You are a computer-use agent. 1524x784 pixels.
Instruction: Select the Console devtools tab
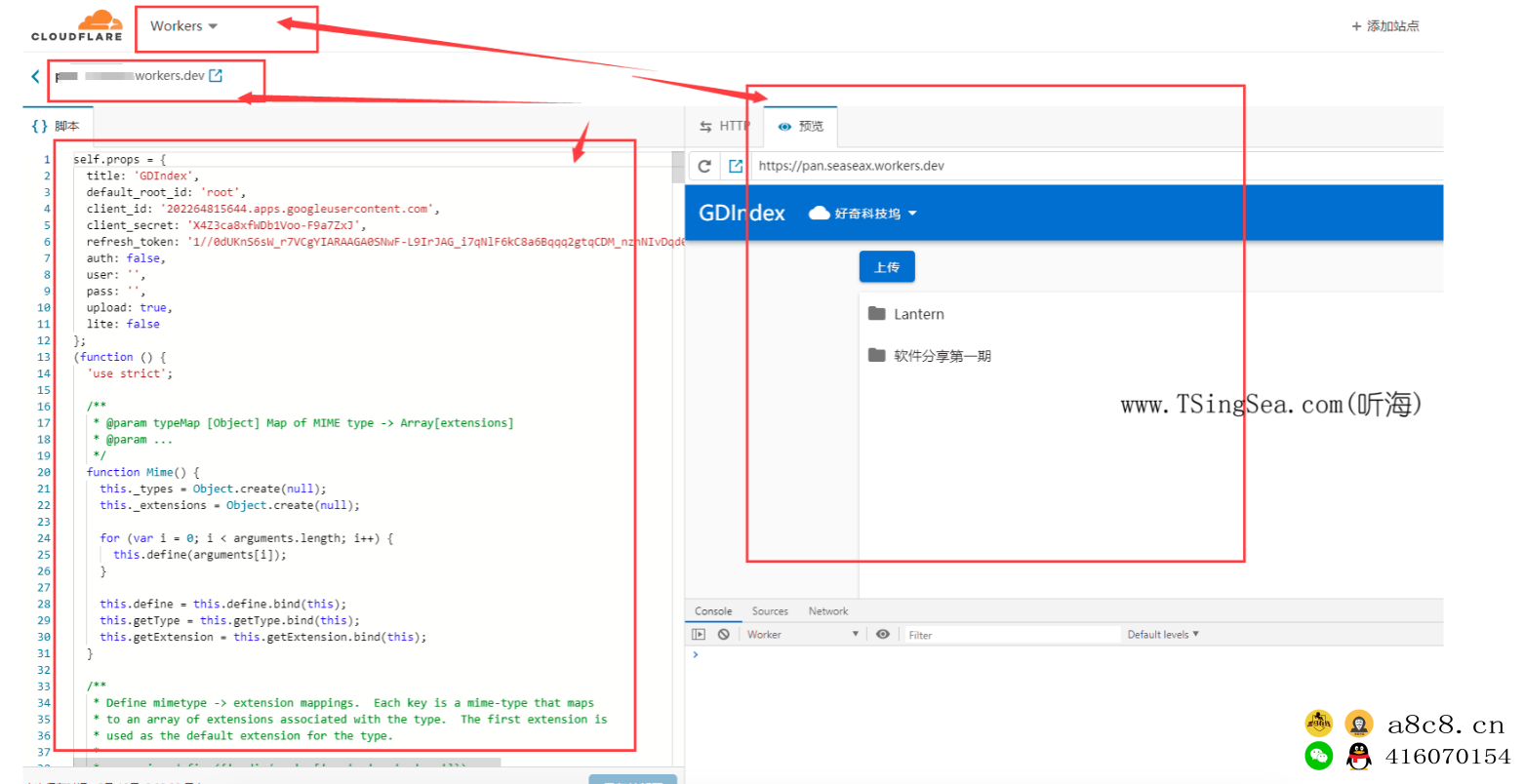(x=713, y=611)
